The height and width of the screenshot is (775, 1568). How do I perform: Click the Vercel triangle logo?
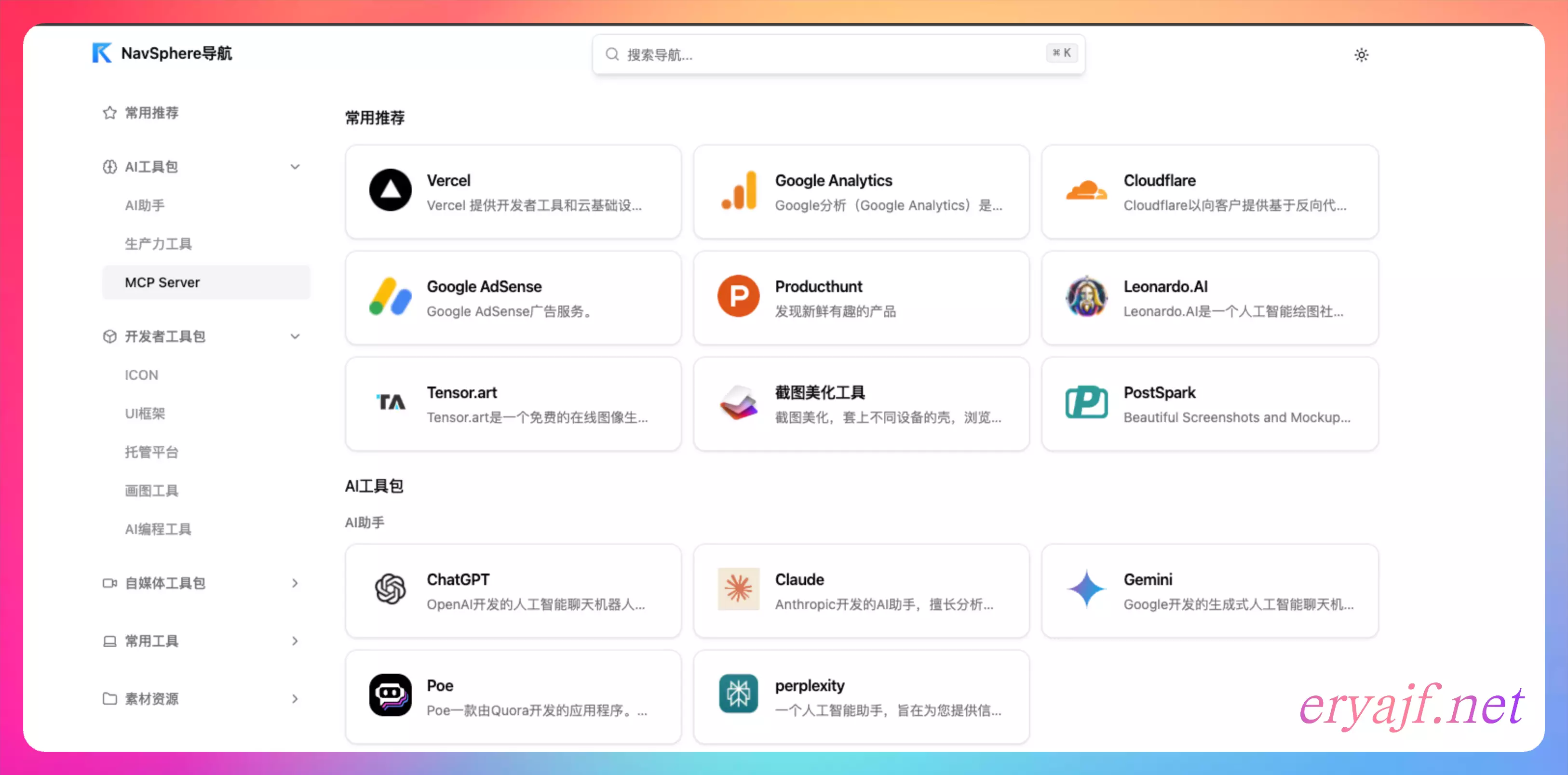click(390, 190)
